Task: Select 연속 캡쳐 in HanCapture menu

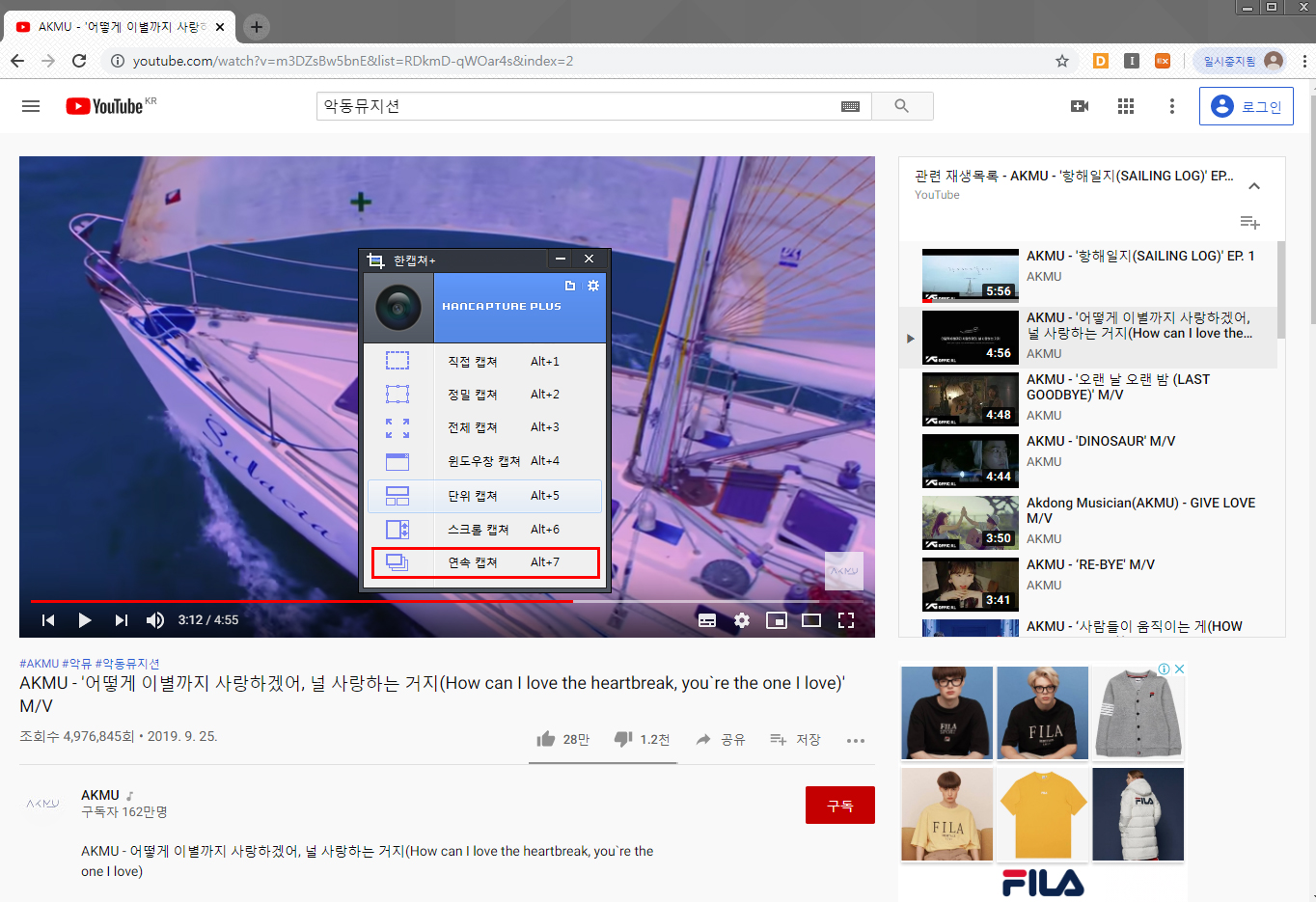Action: click(x=485, y=562)
